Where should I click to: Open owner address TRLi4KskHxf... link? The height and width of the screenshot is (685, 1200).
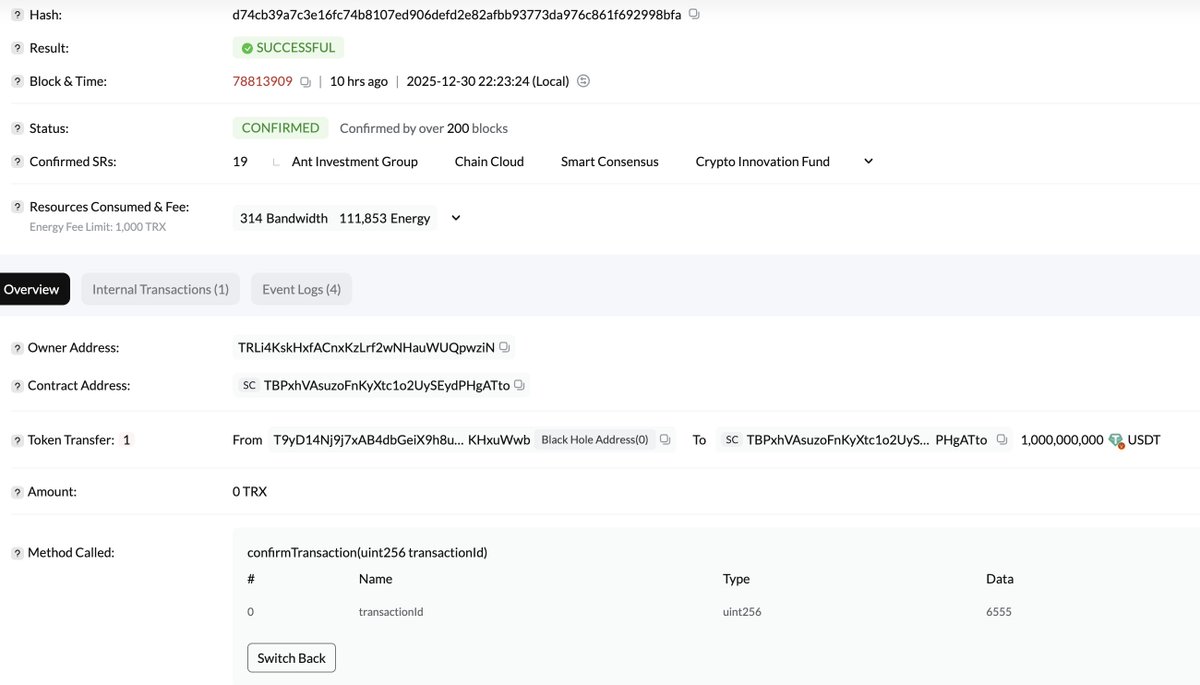[x=365, y=348]
